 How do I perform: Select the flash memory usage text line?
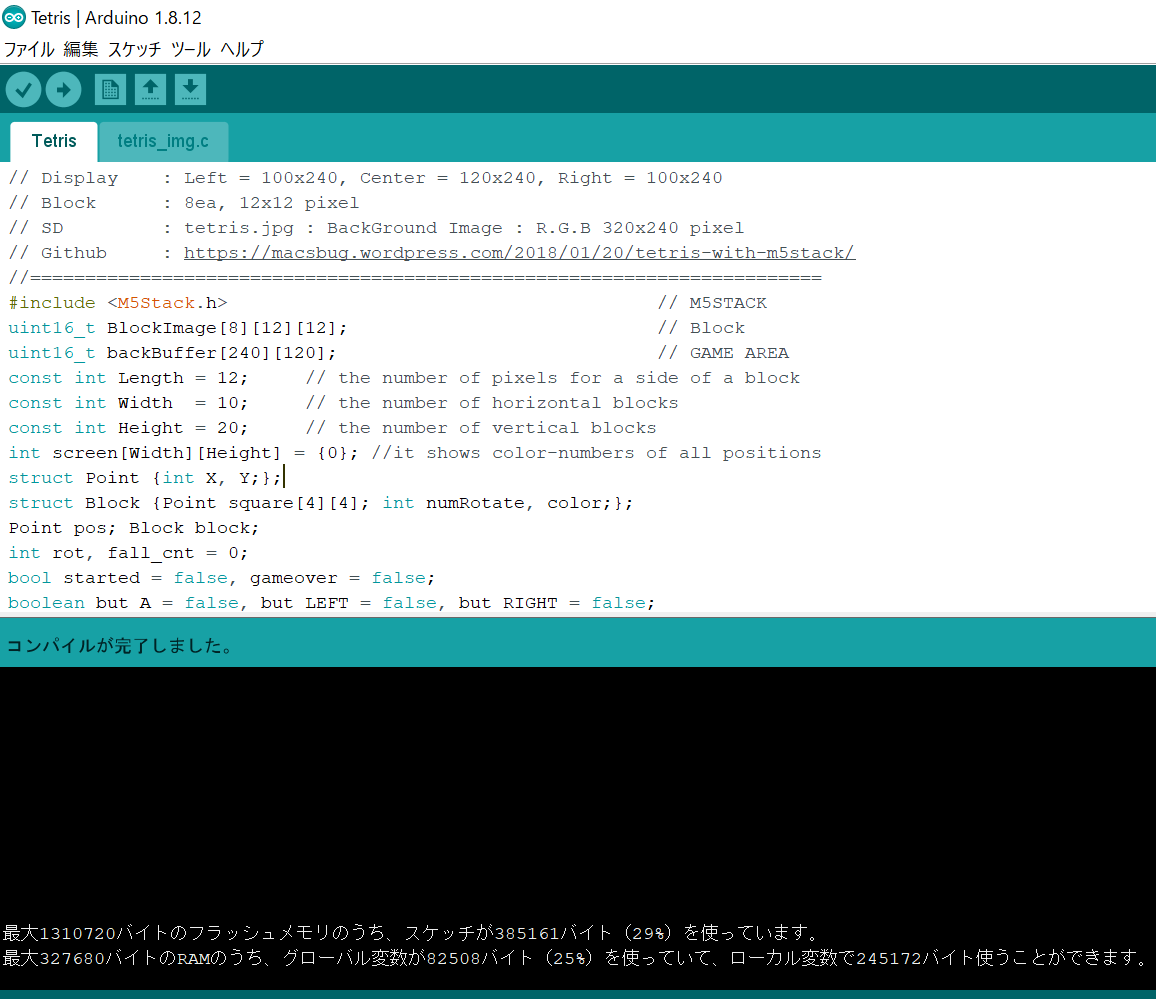click(420, 931)
